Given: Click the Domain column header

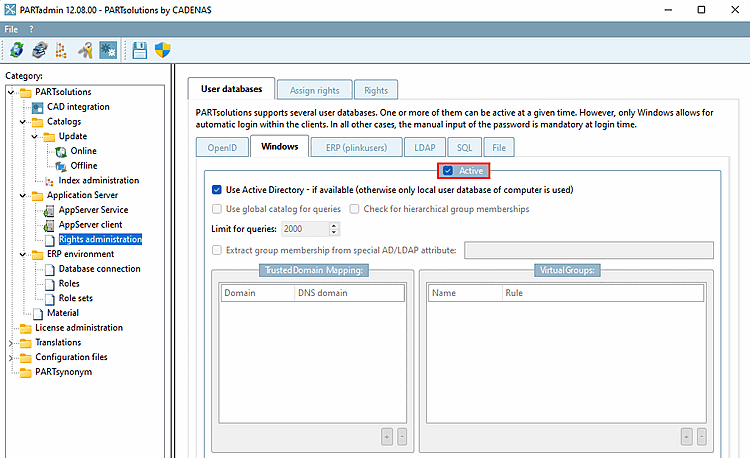Looking at the screenshot, I should click(257, 293).
